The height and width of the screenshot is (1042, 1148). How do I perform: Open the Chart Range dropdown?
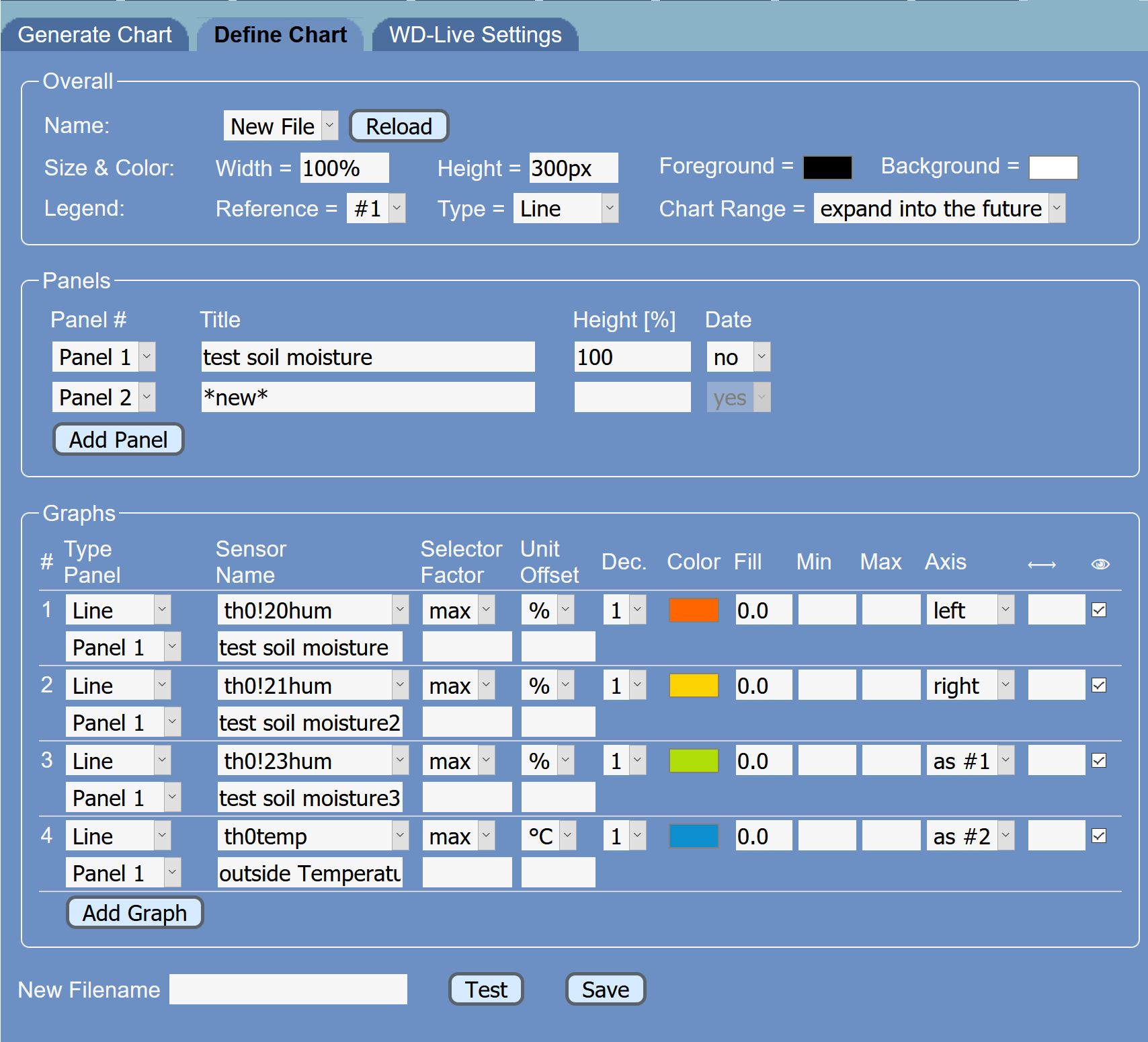pos(938,209)
